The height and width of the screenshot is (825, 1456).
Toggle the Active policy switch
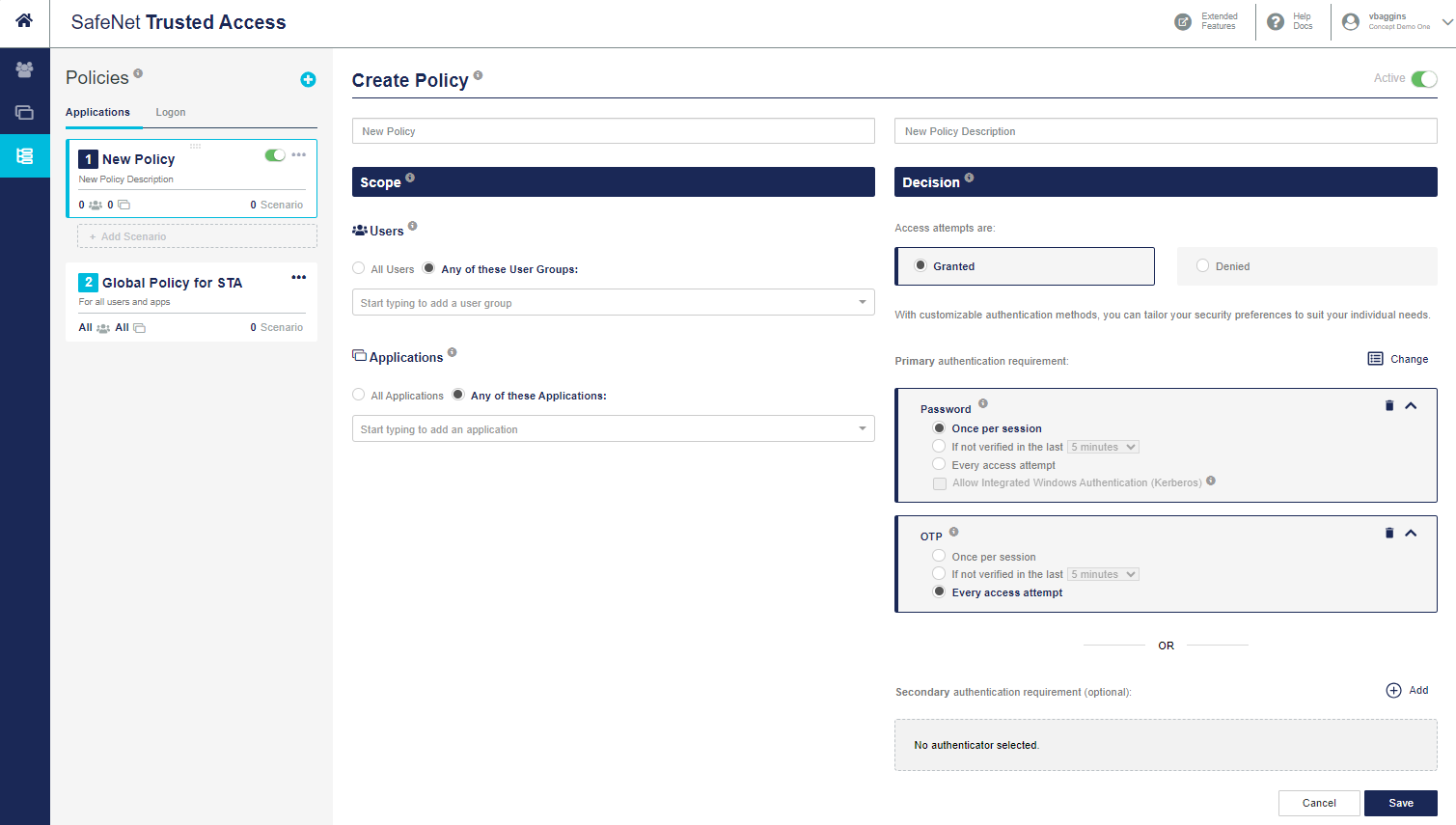1424,78
